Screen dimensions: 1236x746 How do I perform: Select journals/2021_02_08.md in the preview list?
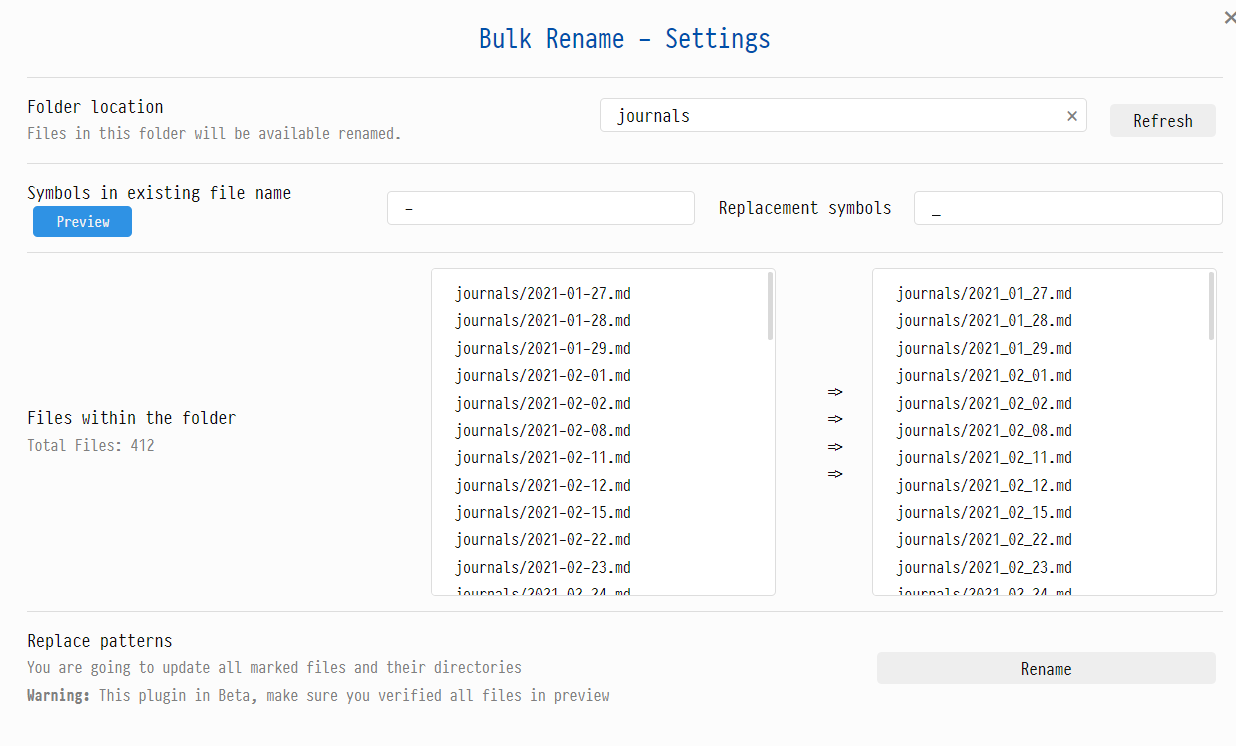click(x=984, y=431)
